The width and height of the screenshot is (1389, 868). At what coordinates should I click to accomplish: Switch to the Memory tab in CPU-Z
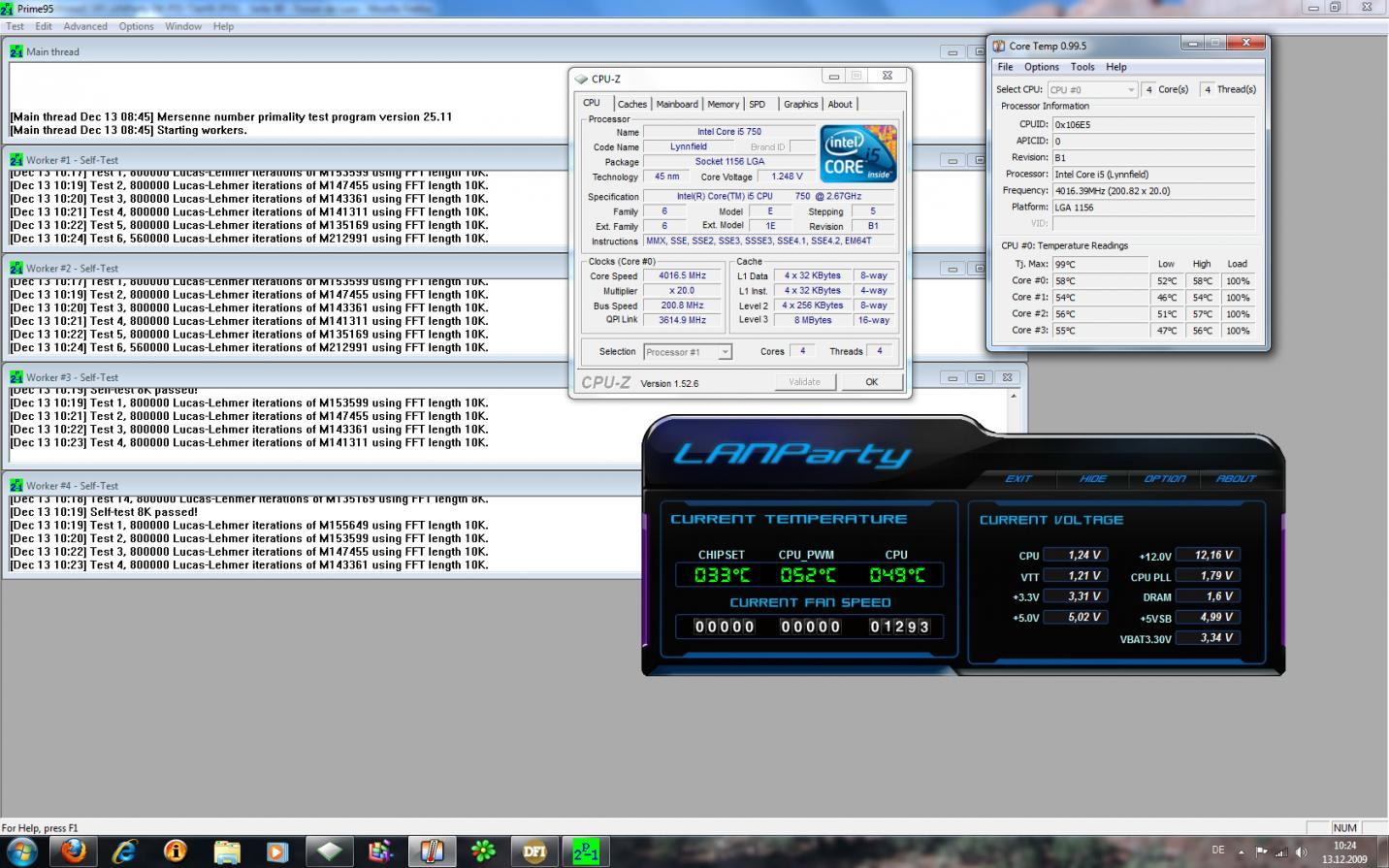pos(723,104)
